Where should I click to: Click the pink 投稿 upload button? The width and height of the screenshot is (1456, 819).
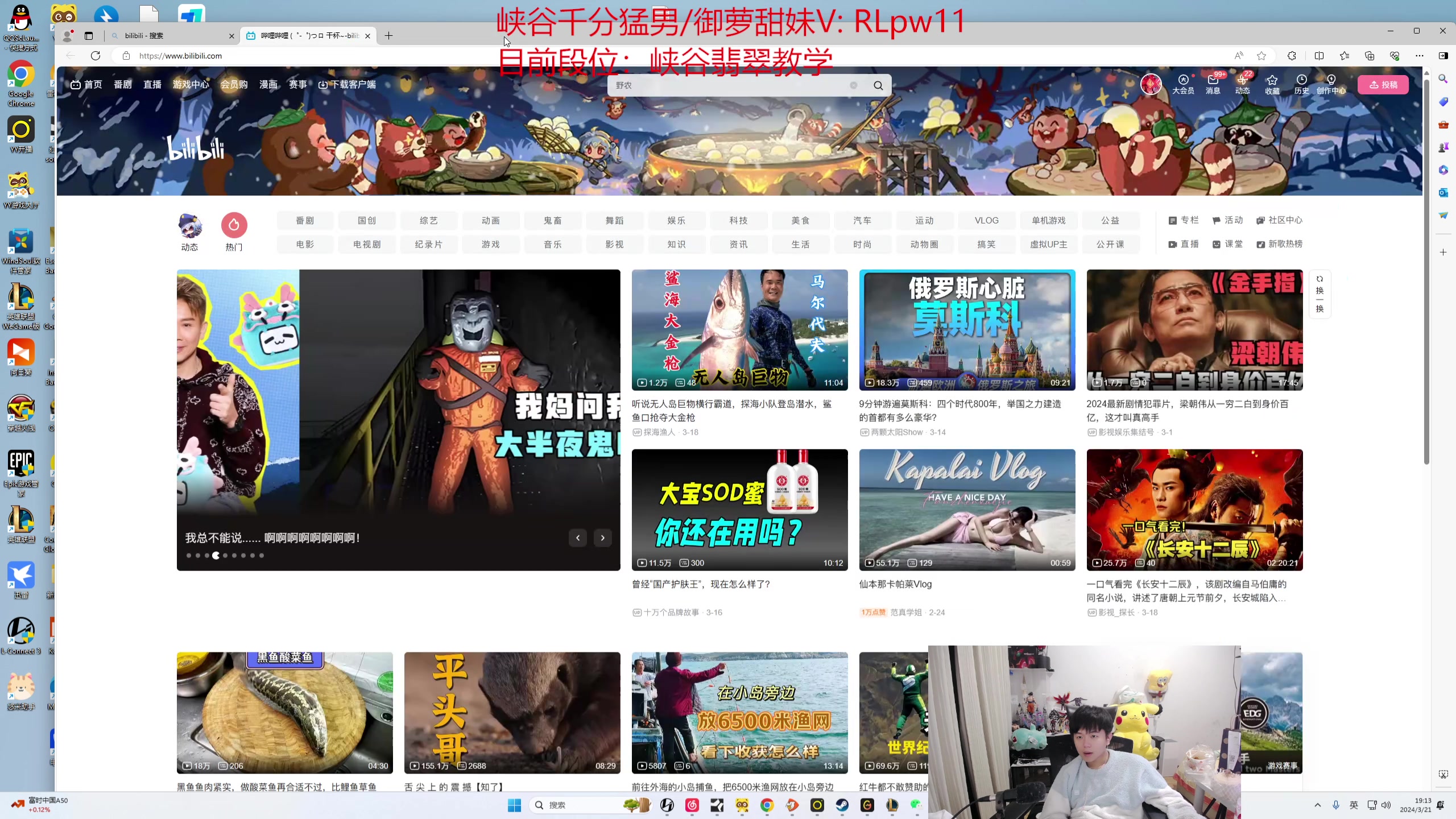(1383, 85)
